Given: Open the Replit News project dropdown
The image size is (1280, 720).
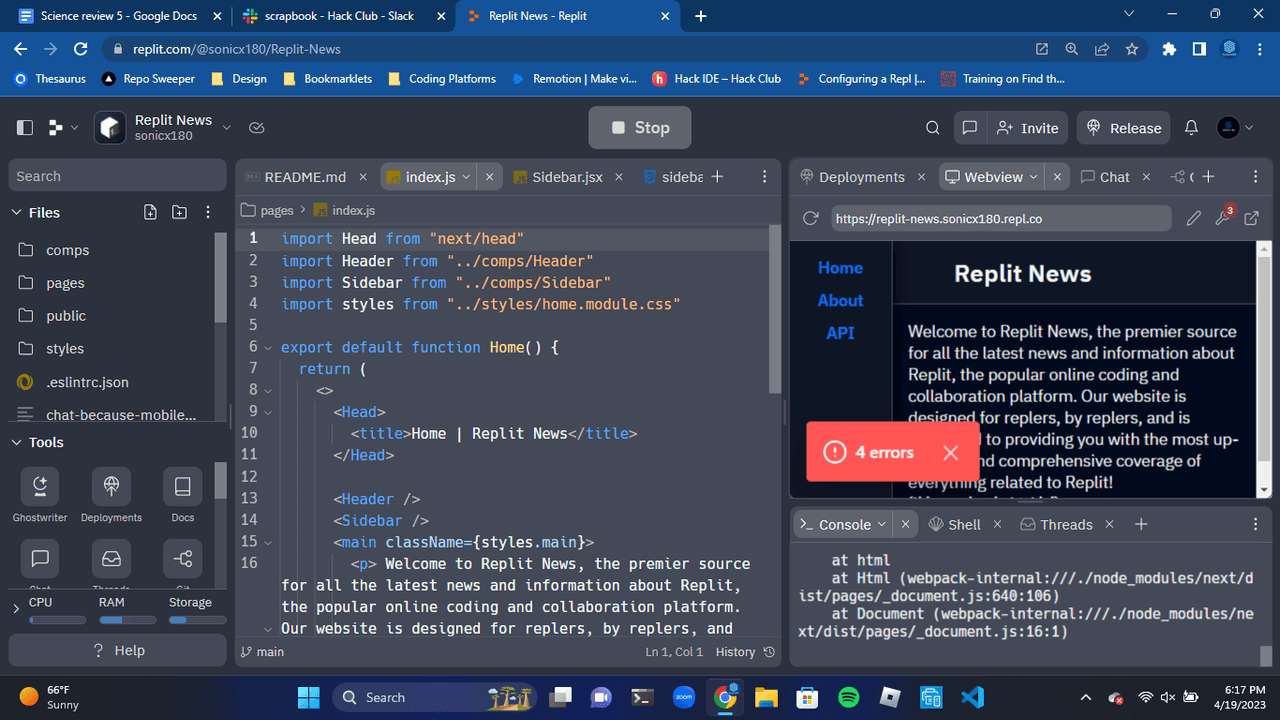Looking at the screenshot, I should tap(227, 128).
